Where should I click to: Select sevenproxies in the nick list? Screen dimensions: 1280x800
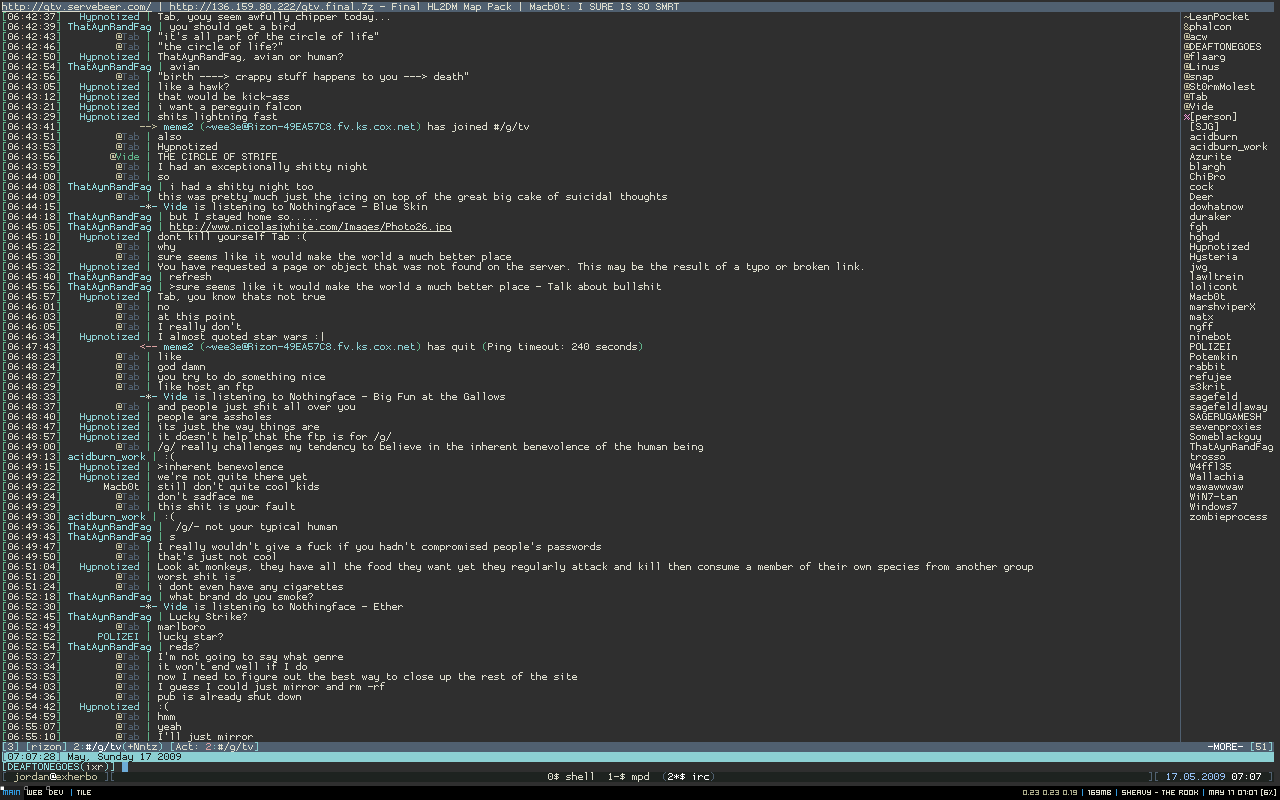(x=1225, y=427)
